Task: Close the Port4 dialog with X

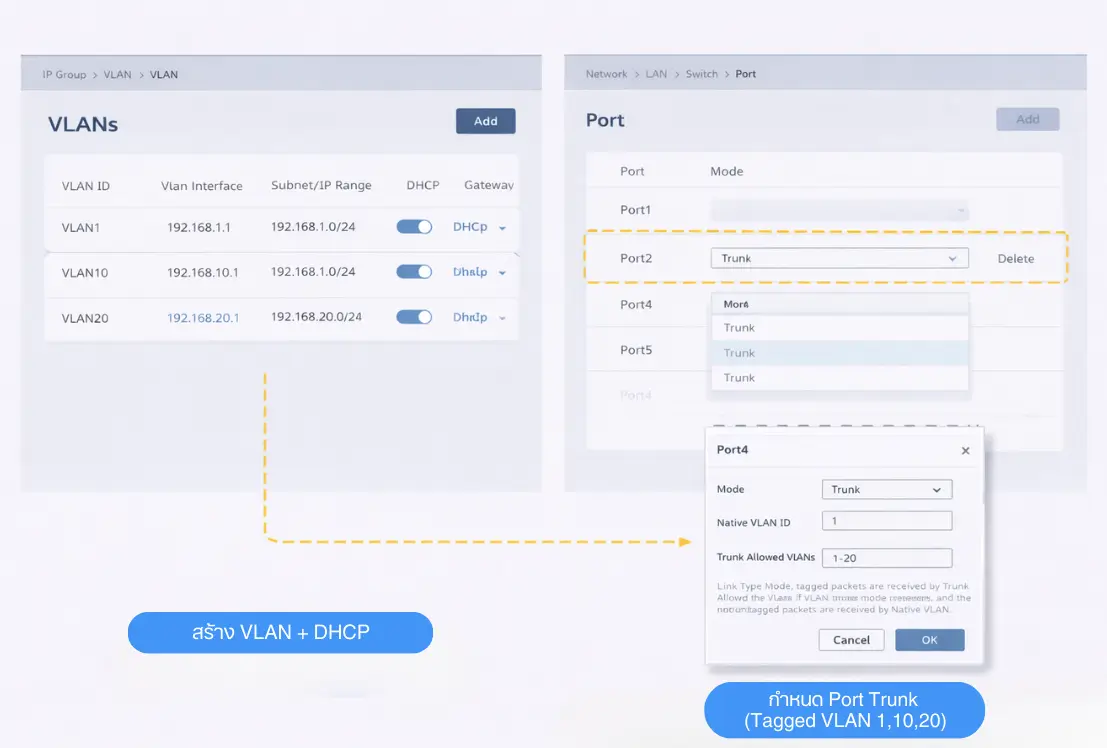Action: tap(965, 451)
